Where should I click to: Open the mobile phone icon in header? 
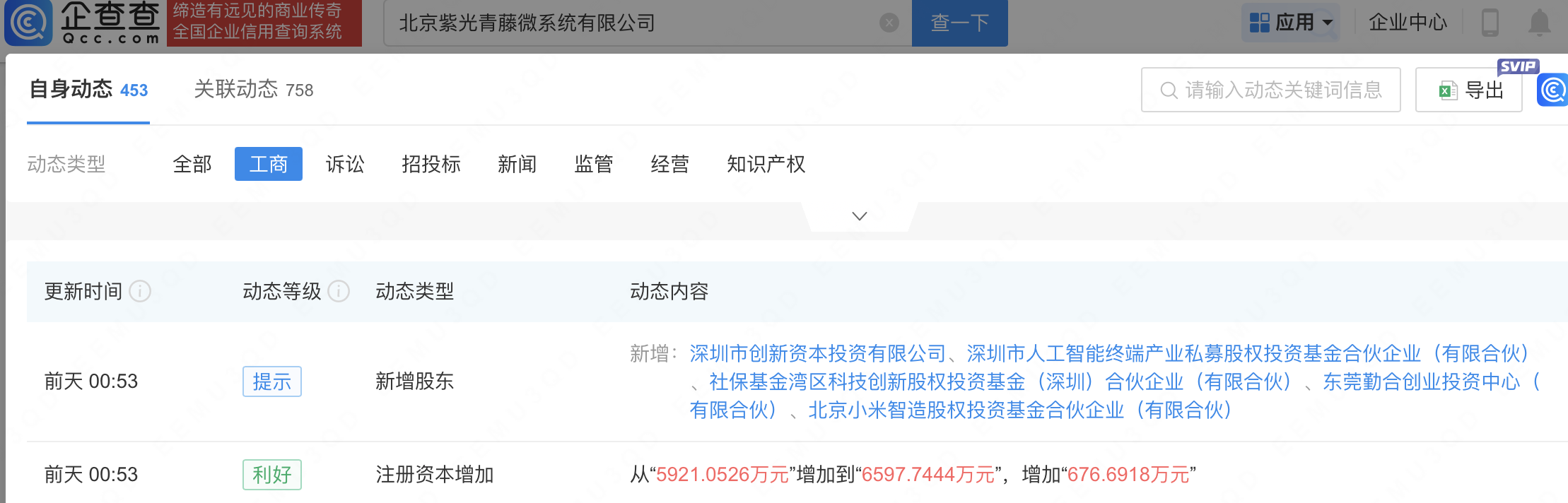1490,23
